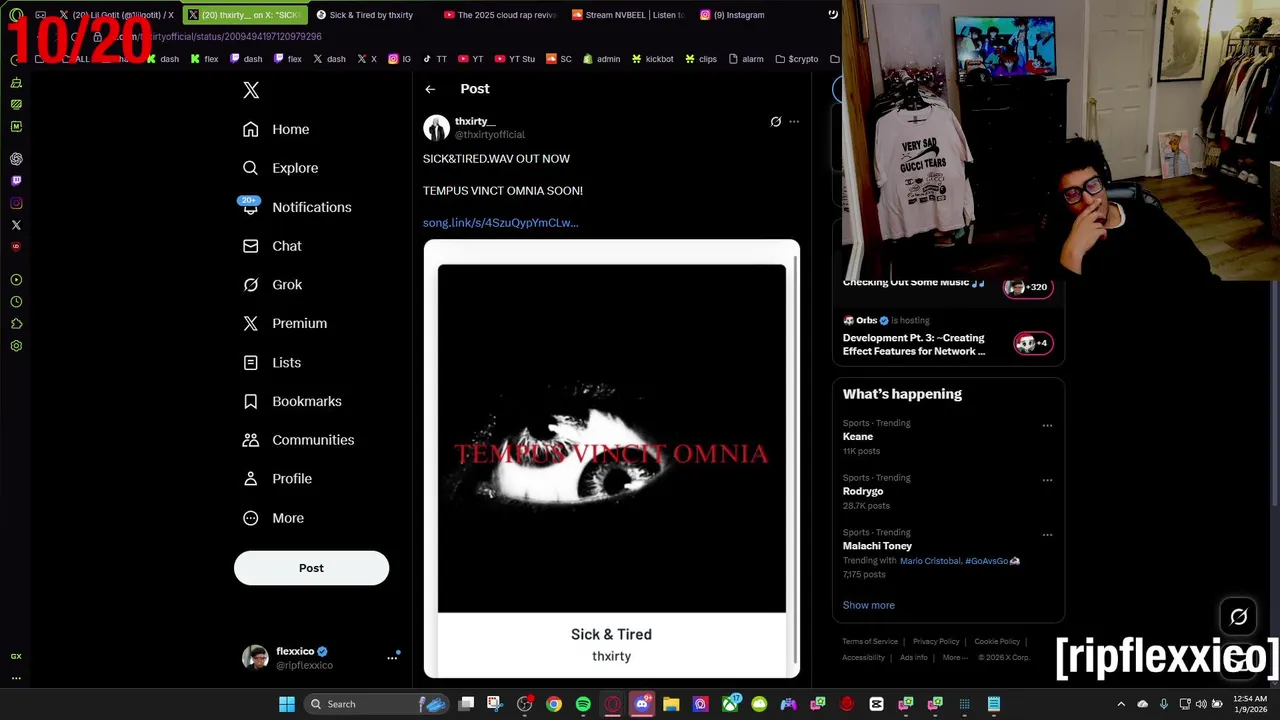Open floating Grok button

(1238, 617)
